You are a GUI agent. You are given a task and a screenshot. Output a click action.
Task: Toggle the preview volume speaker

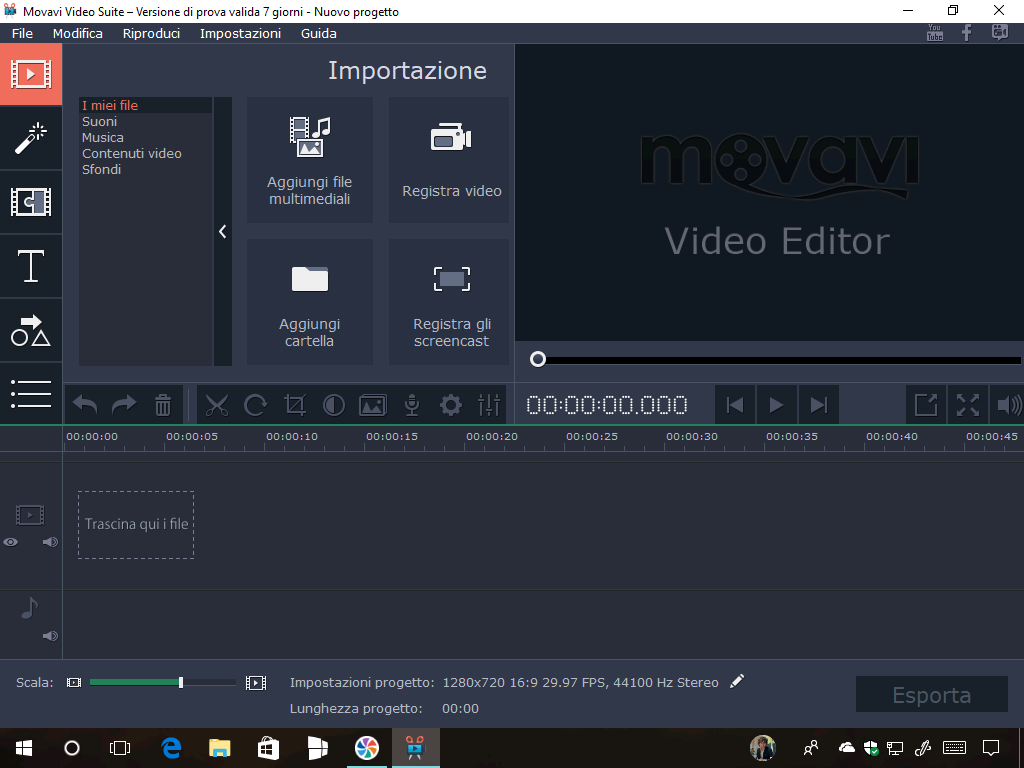coord(1008,406)
